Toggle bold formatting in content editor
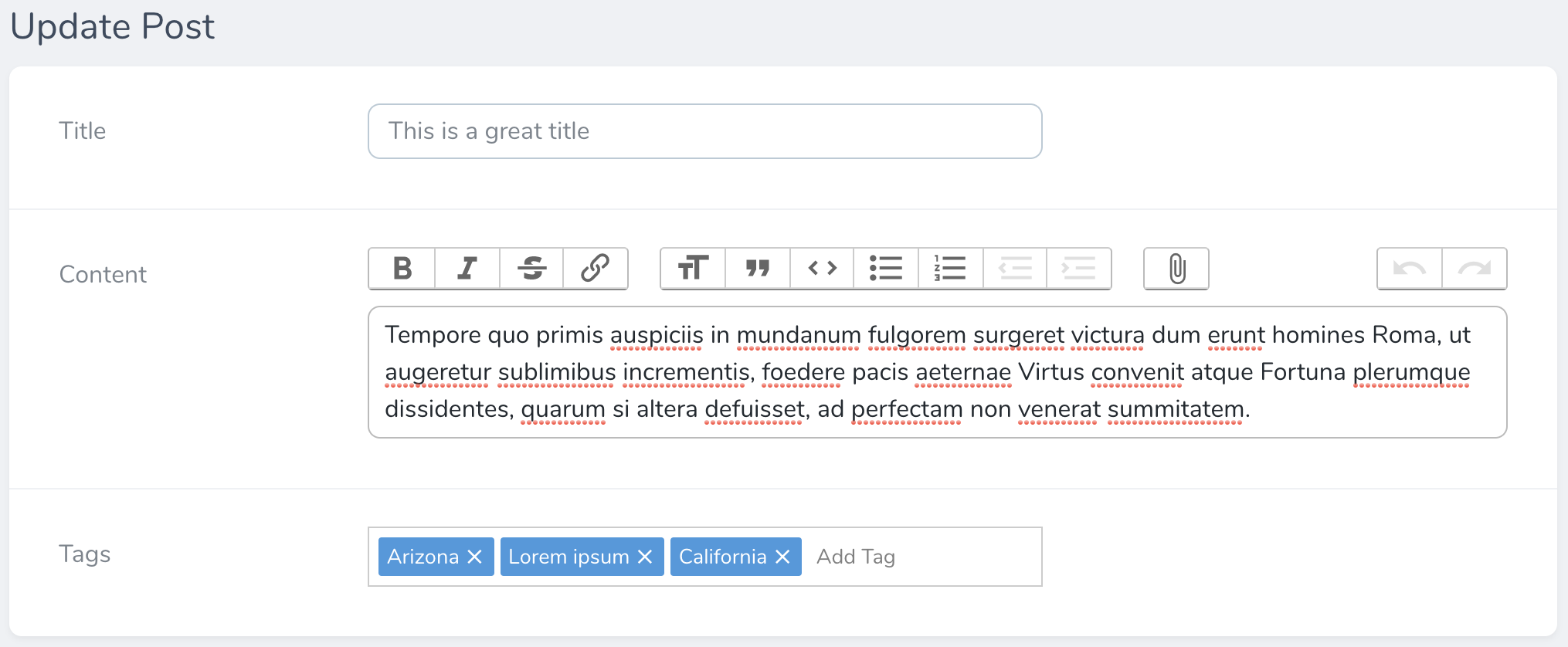This screenshot has width=1568, height=647. coord(402,269)
